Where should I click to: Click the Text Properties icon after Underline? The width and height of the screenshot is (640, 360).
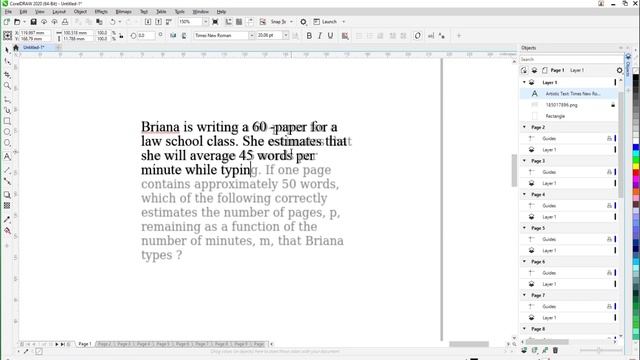pyautogui.click(x=345, y=36)
